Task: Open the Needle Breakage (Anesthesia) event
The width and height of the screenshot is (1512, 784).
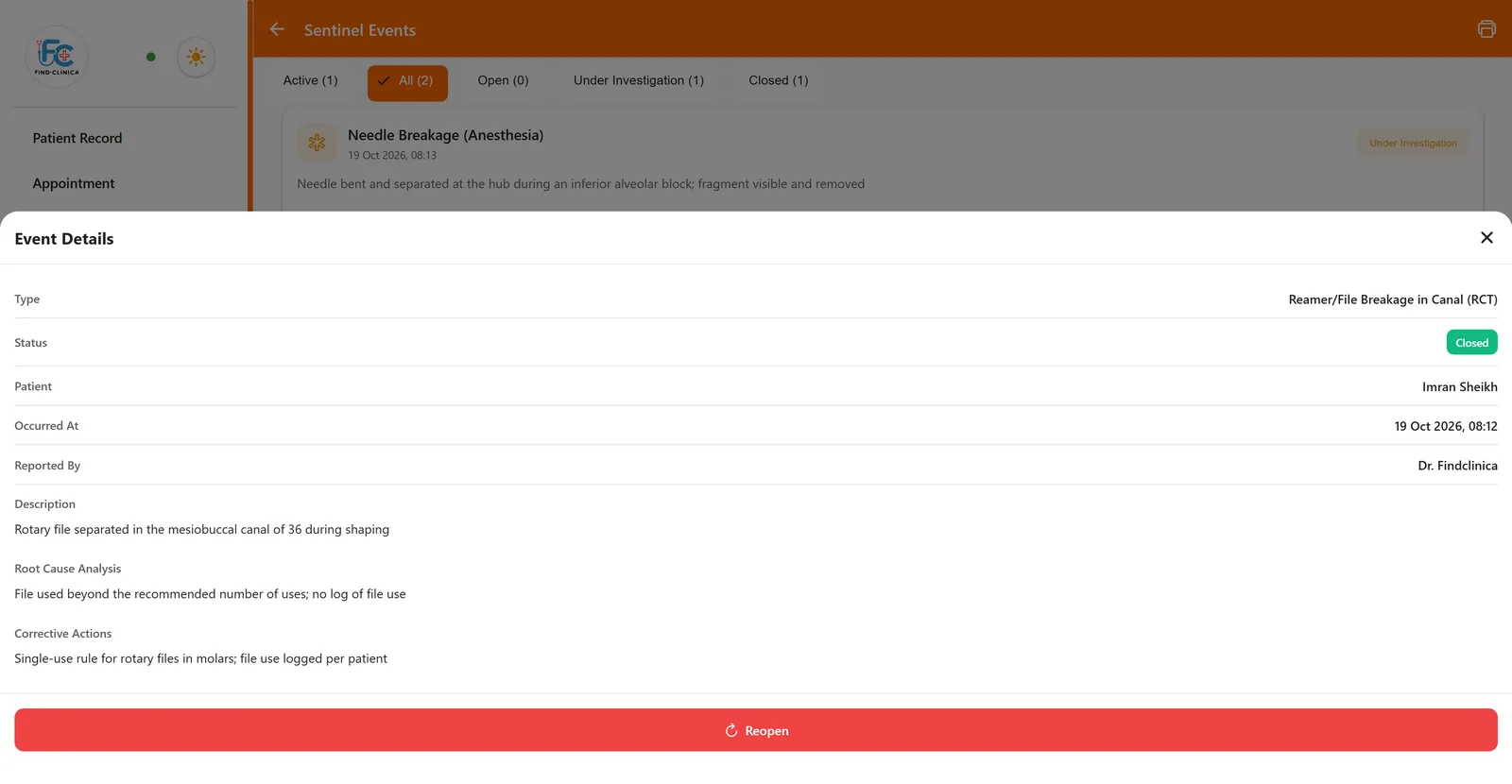Action: click(446, 135)
